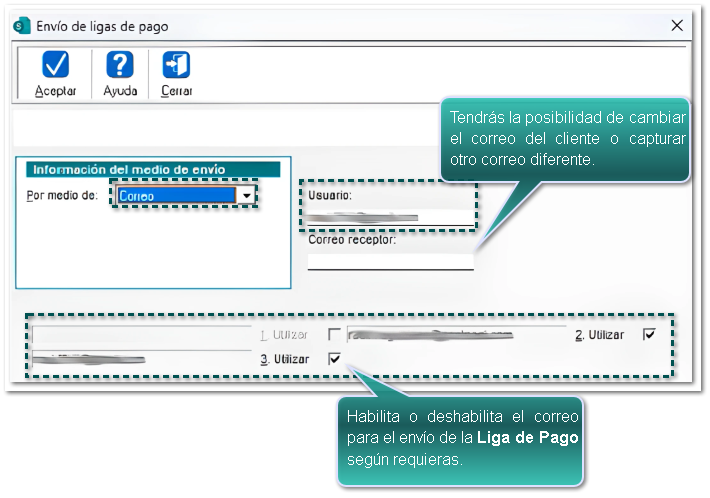Toggle the 1. Utilizar checkbox

tap(334, 334)
